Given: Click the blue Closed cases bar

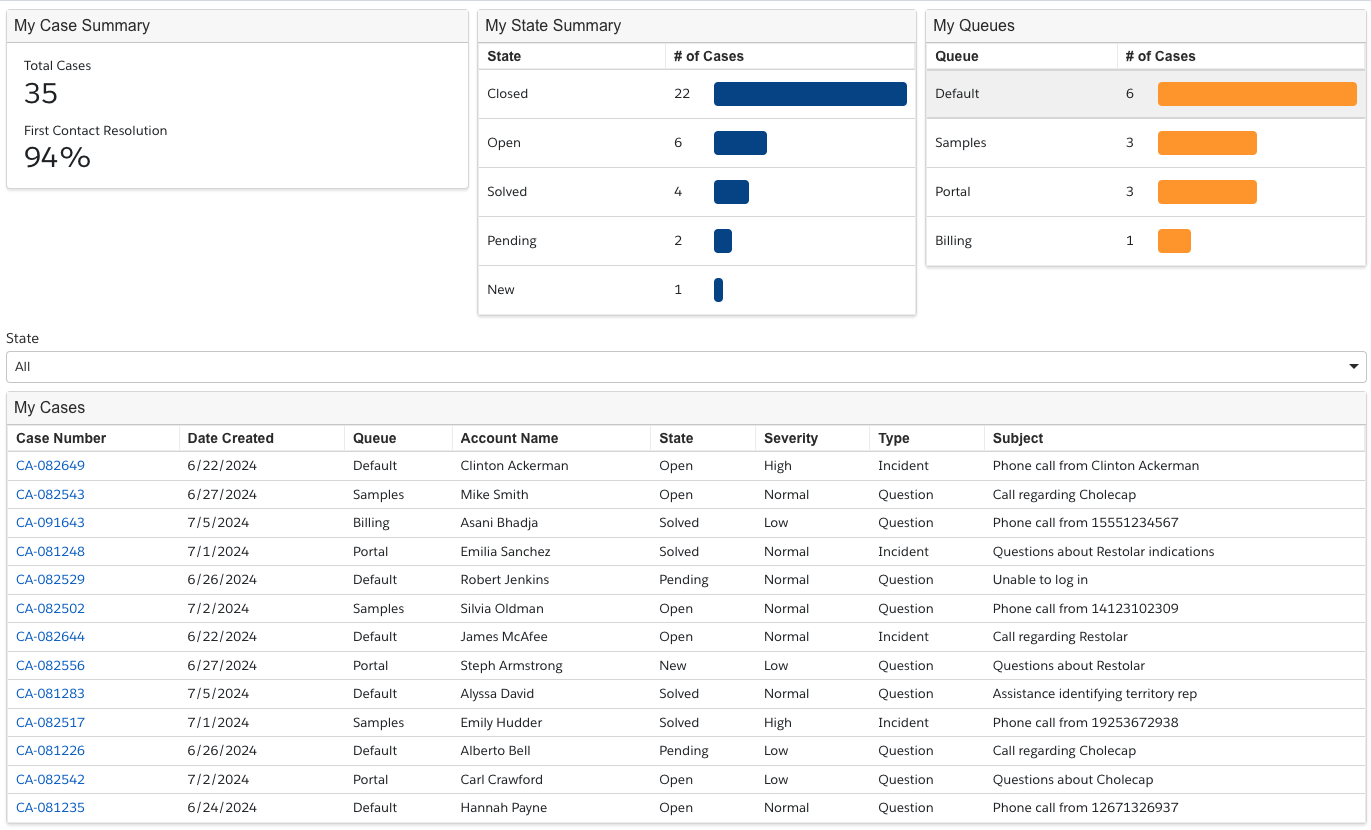Looking at the screenshot, I should (810, 94).
